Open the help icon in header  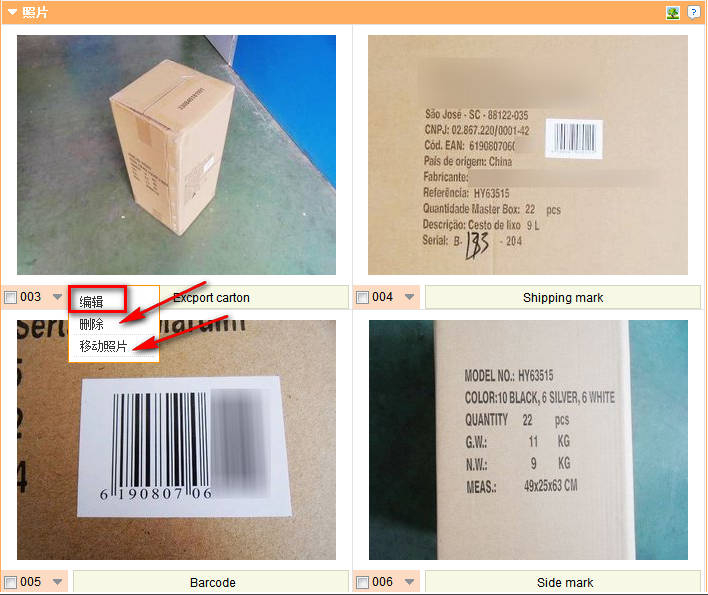click(693, 12)
